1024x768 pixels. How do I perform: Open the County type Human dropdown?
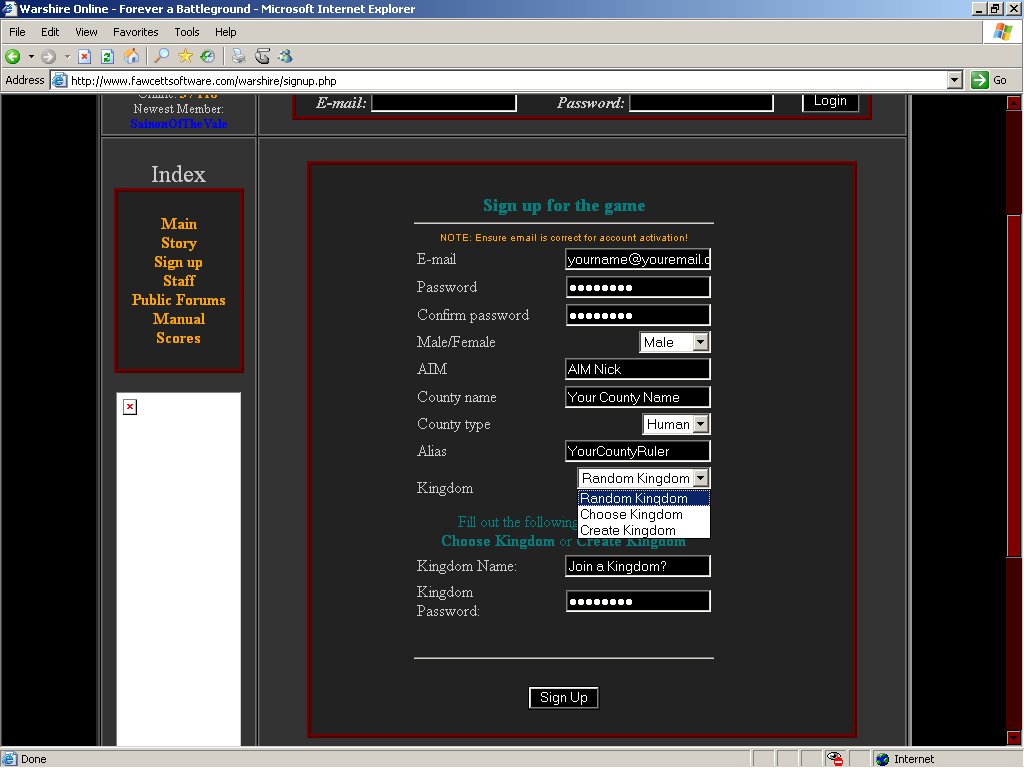[x=701, y=424]
